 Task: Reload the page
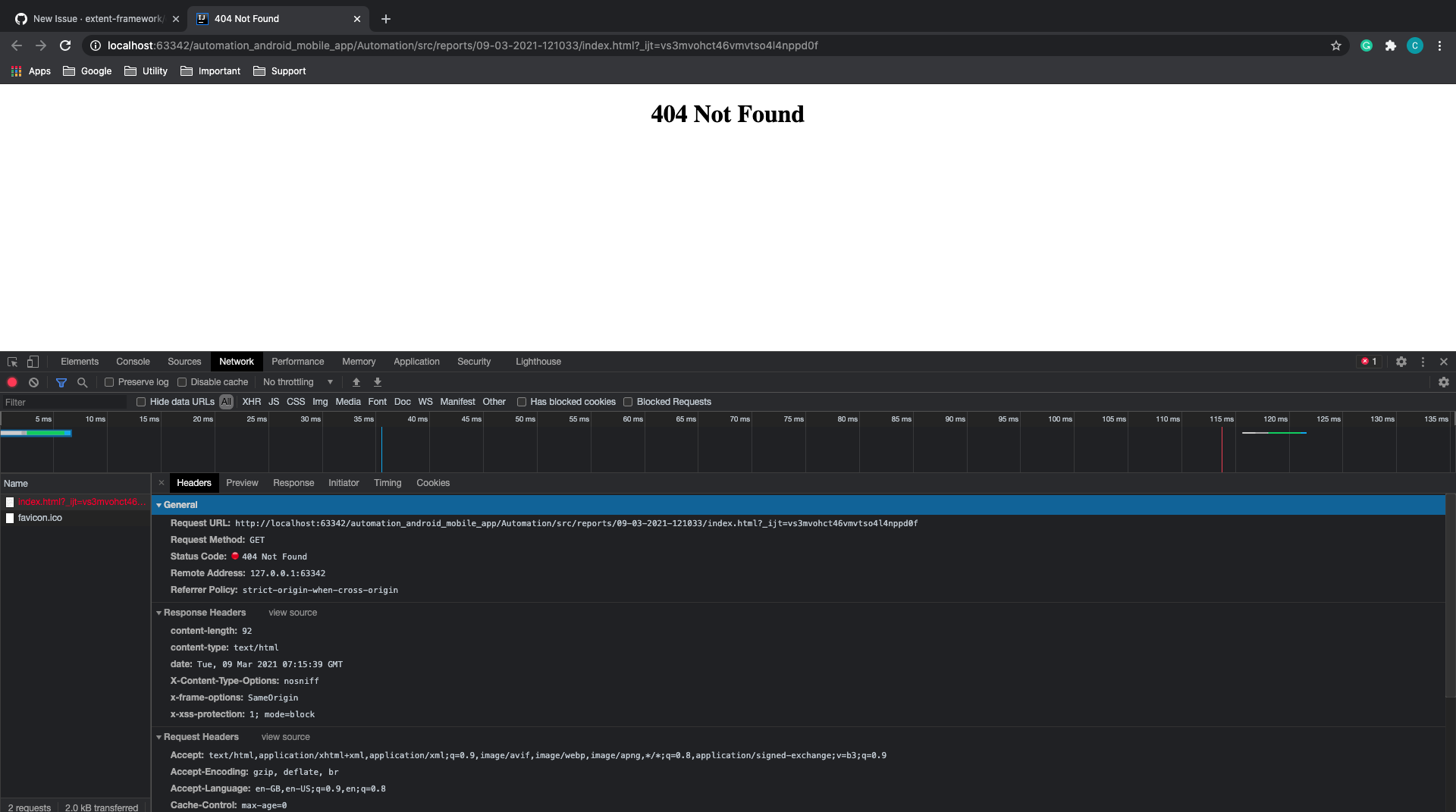pyautogui.click(x=65, y=45)
